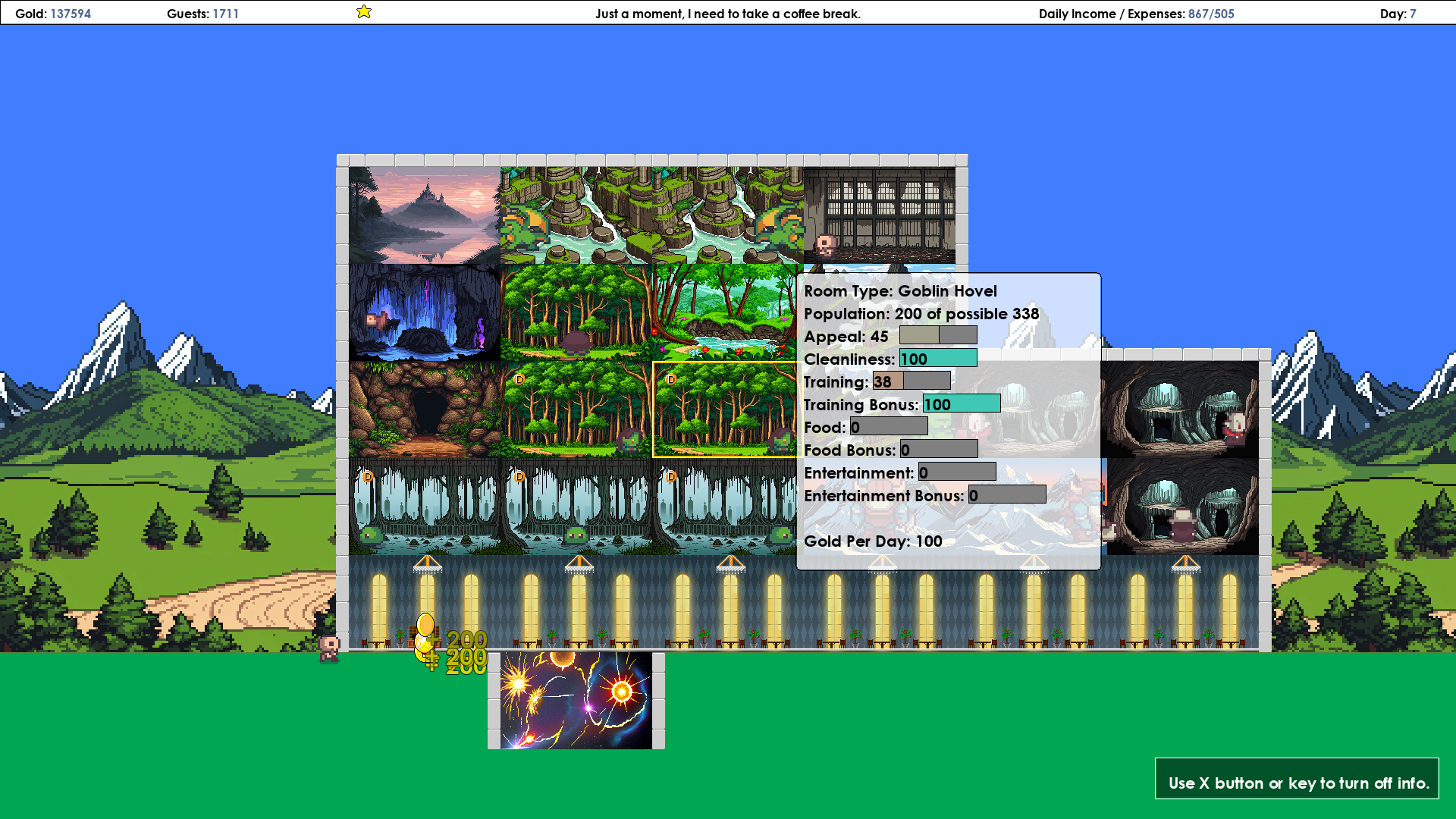1456x819 pixels.
Task: Click the D badge on middle swamp room
Action: 519,476
